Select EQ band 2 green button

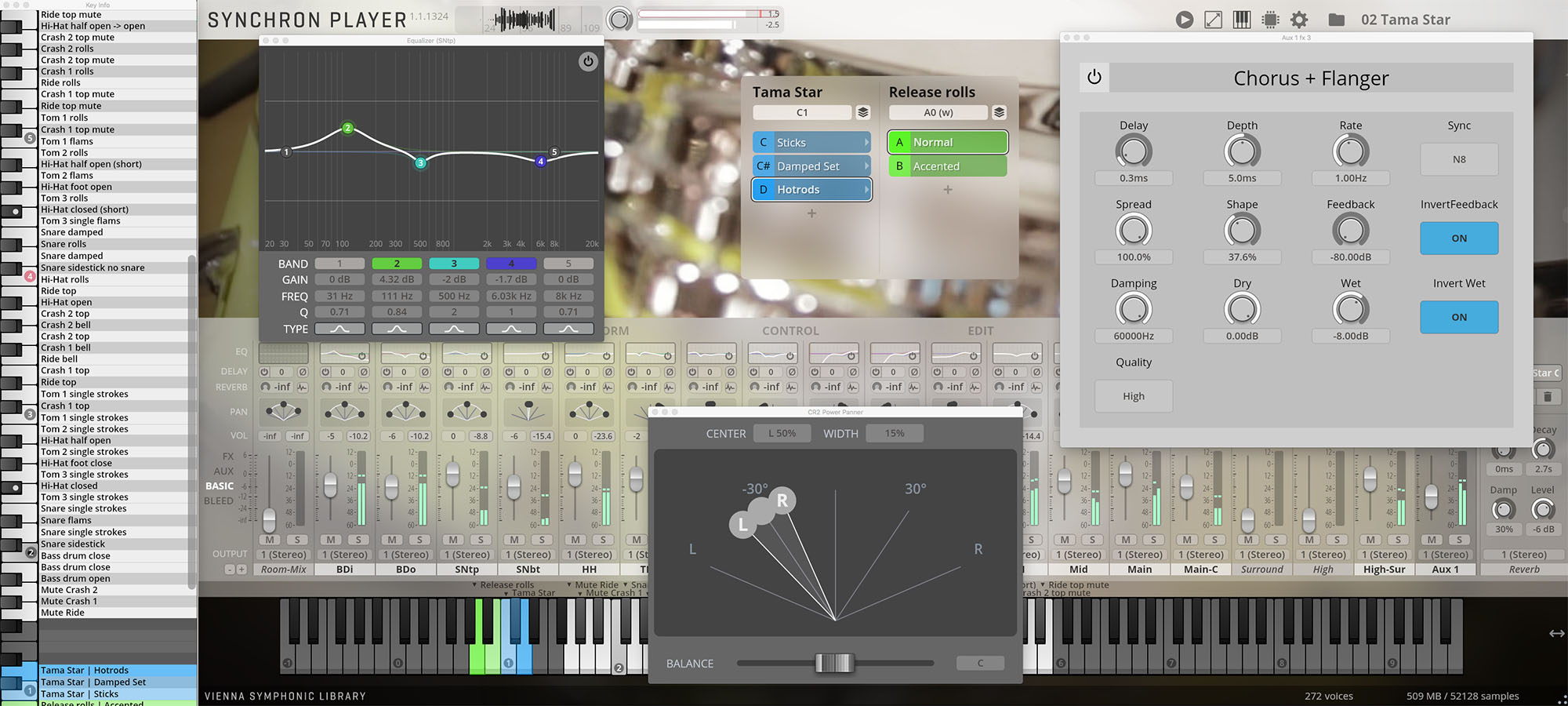(x=397, y=264)
